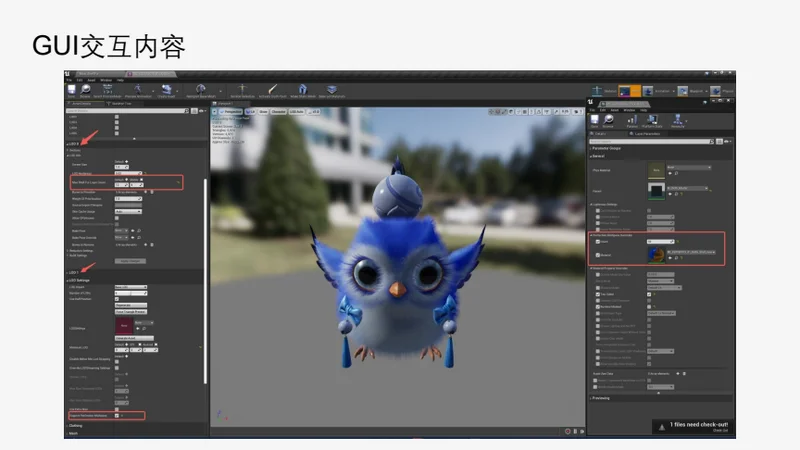Image resolution: width=800 pixels, height=450 pixels.
Task: Activate the Section Selection tool
Action: click(242, 90)
